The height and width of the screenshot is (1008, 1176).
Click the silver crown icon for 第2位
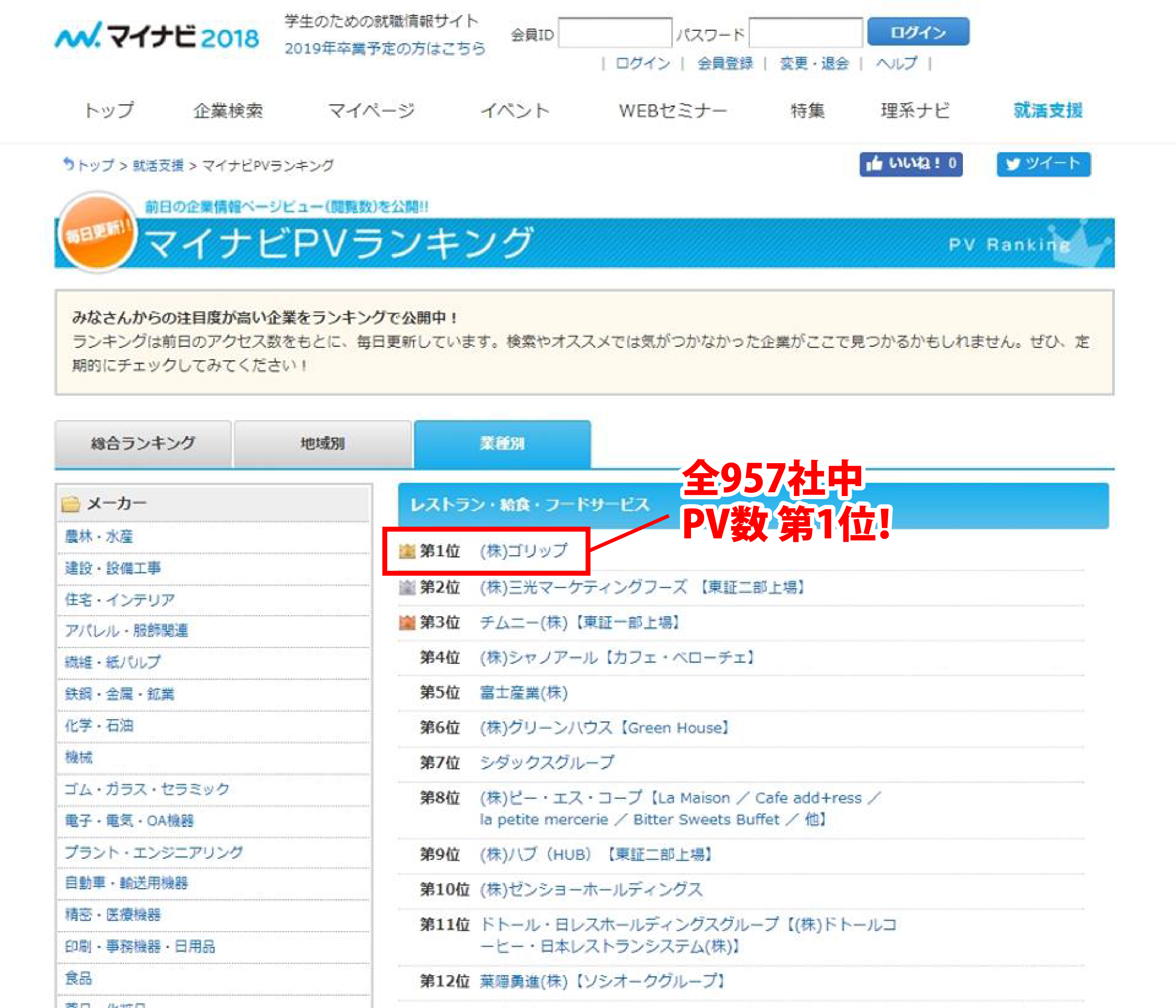(x=407, y=587)
